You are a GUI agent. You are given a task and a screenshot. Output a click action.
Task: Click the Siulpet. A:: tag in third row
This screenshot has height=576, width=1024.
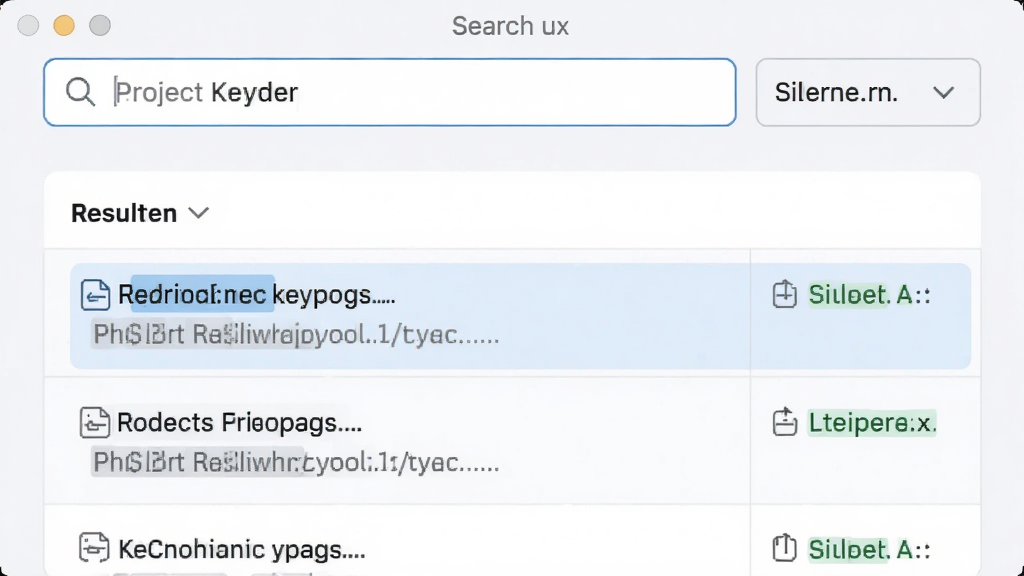pos(869,549)
